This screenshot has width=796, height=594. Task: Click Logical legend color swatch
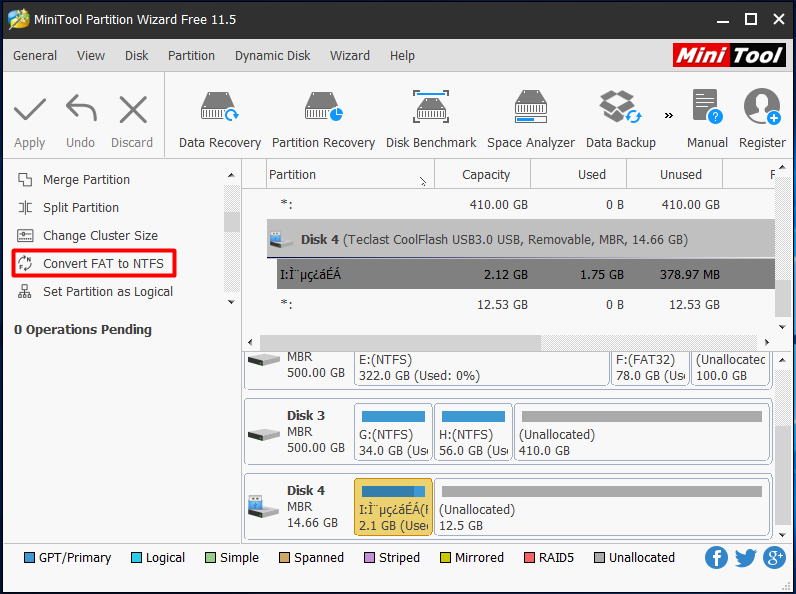136,557
